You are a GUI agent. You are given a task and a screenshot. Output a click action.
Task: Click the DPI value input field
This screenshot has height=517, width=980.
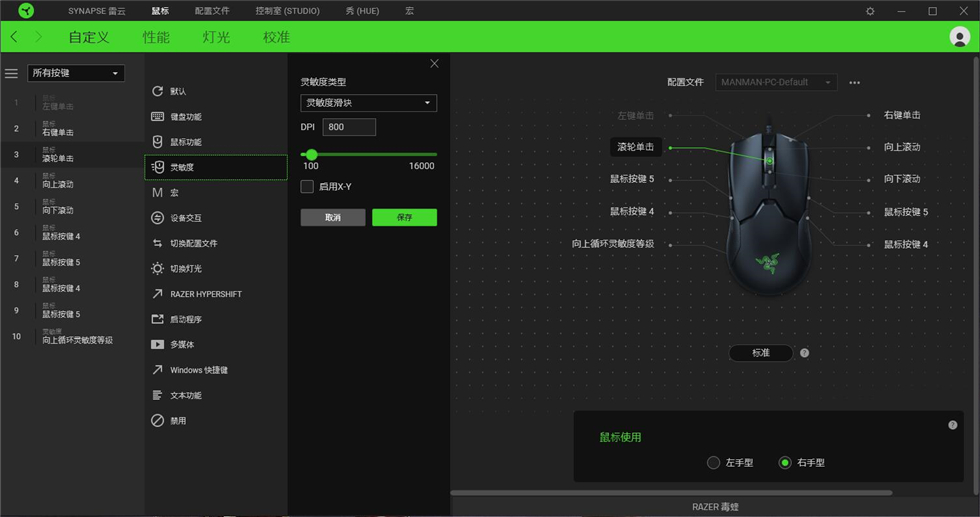(349, 127)
